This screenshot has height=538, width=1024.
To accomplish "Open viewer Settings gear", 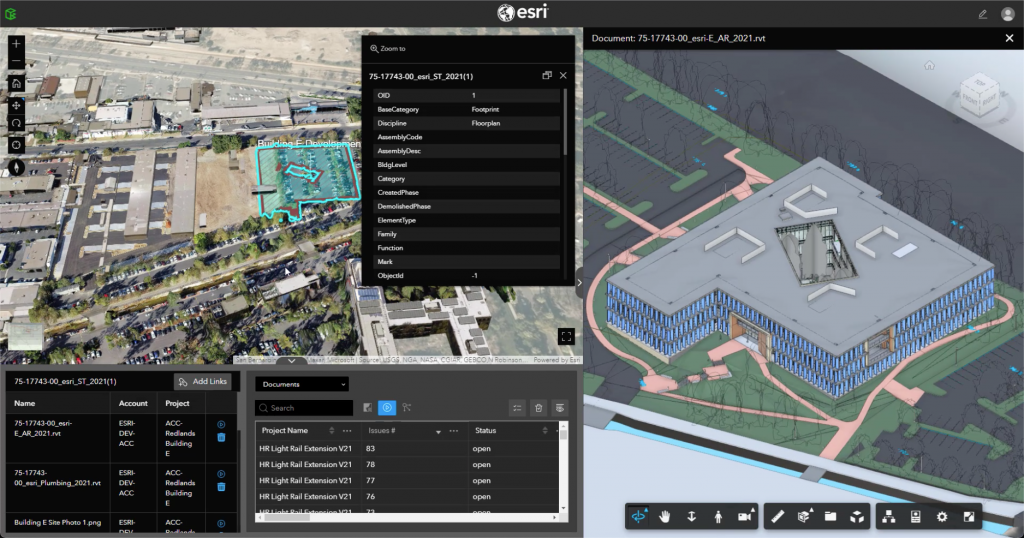I will [942, 516].
